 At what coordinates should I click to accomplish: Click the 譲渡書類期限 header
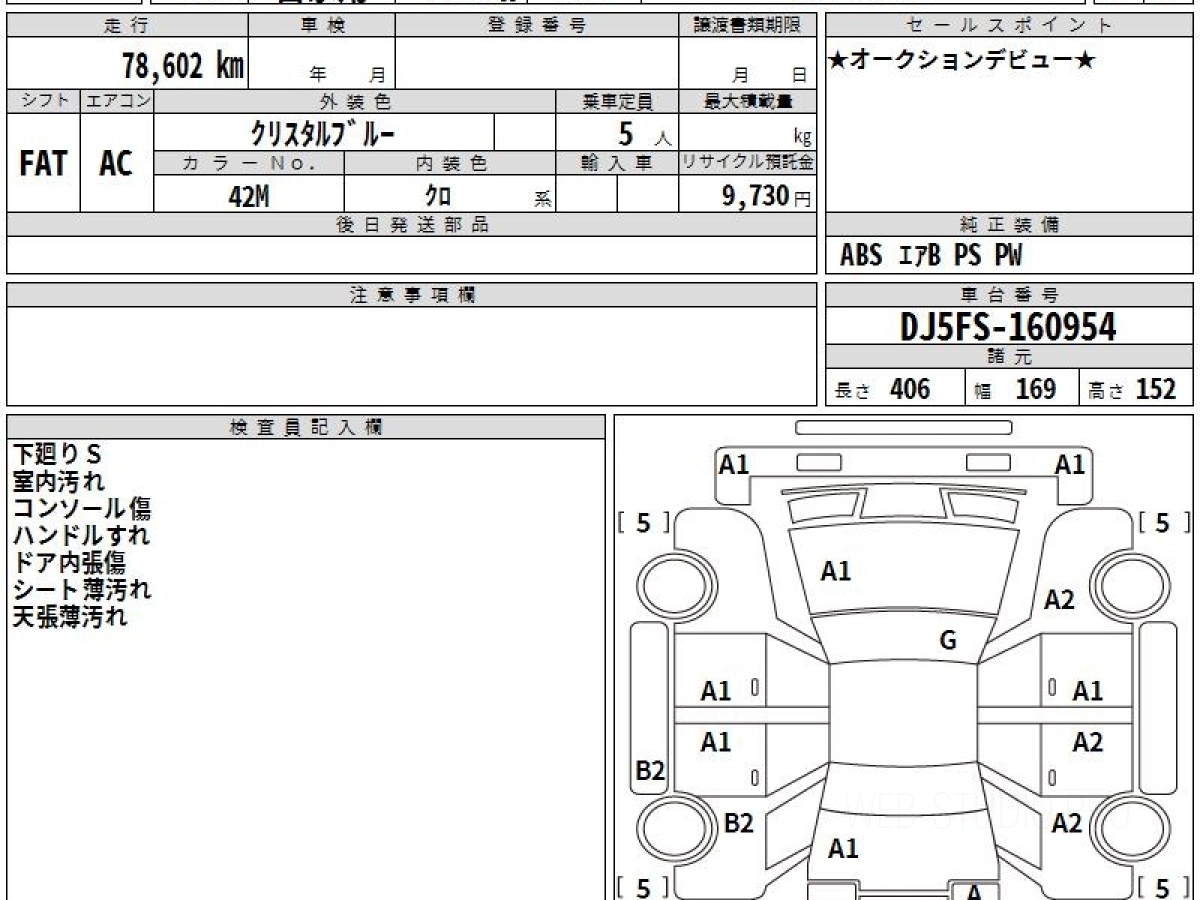pos(747,26)
